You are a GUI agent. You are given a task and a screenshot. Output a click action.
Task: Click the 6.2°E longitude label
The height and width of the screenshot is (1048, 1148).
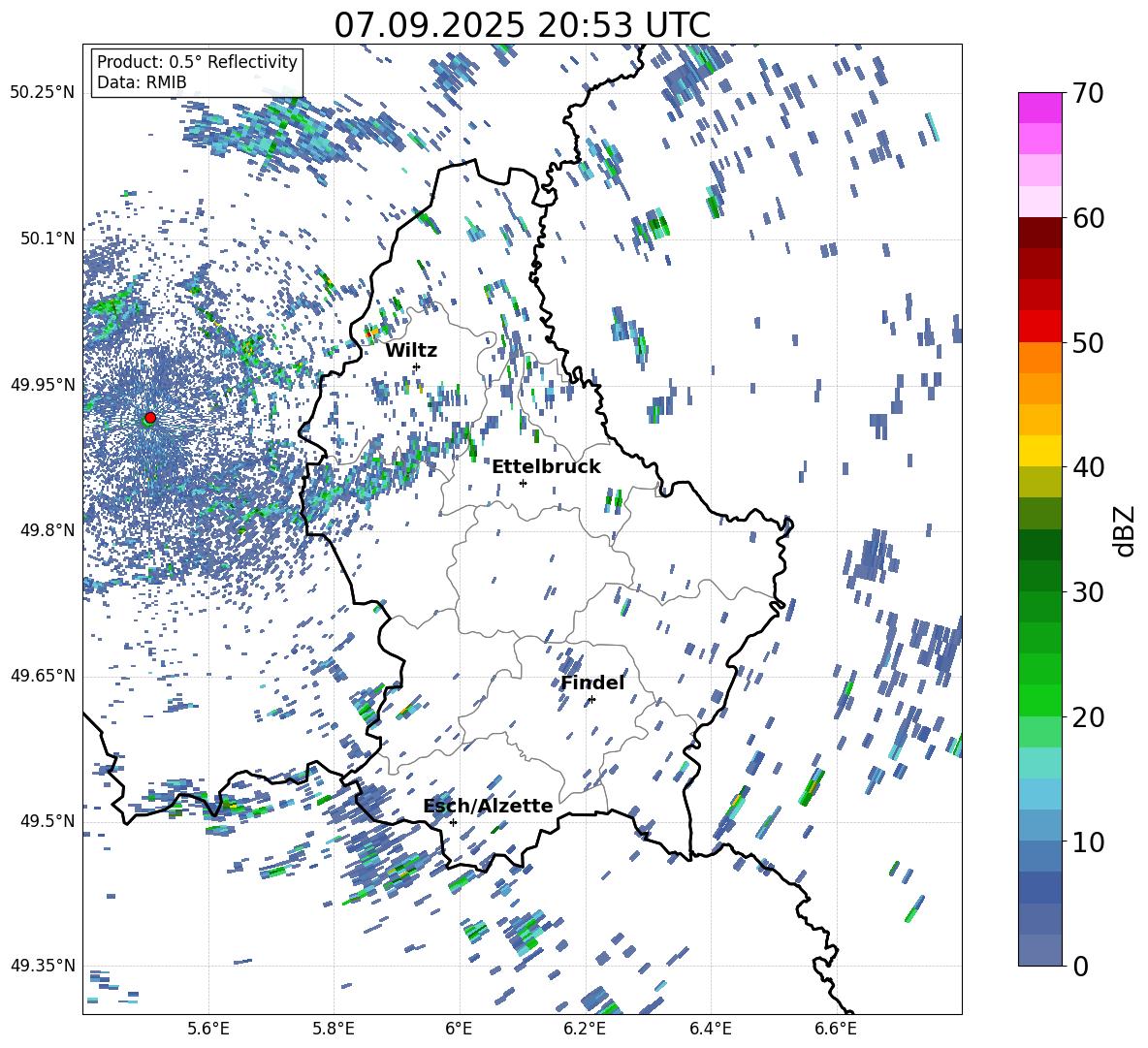click(585, 1029)
